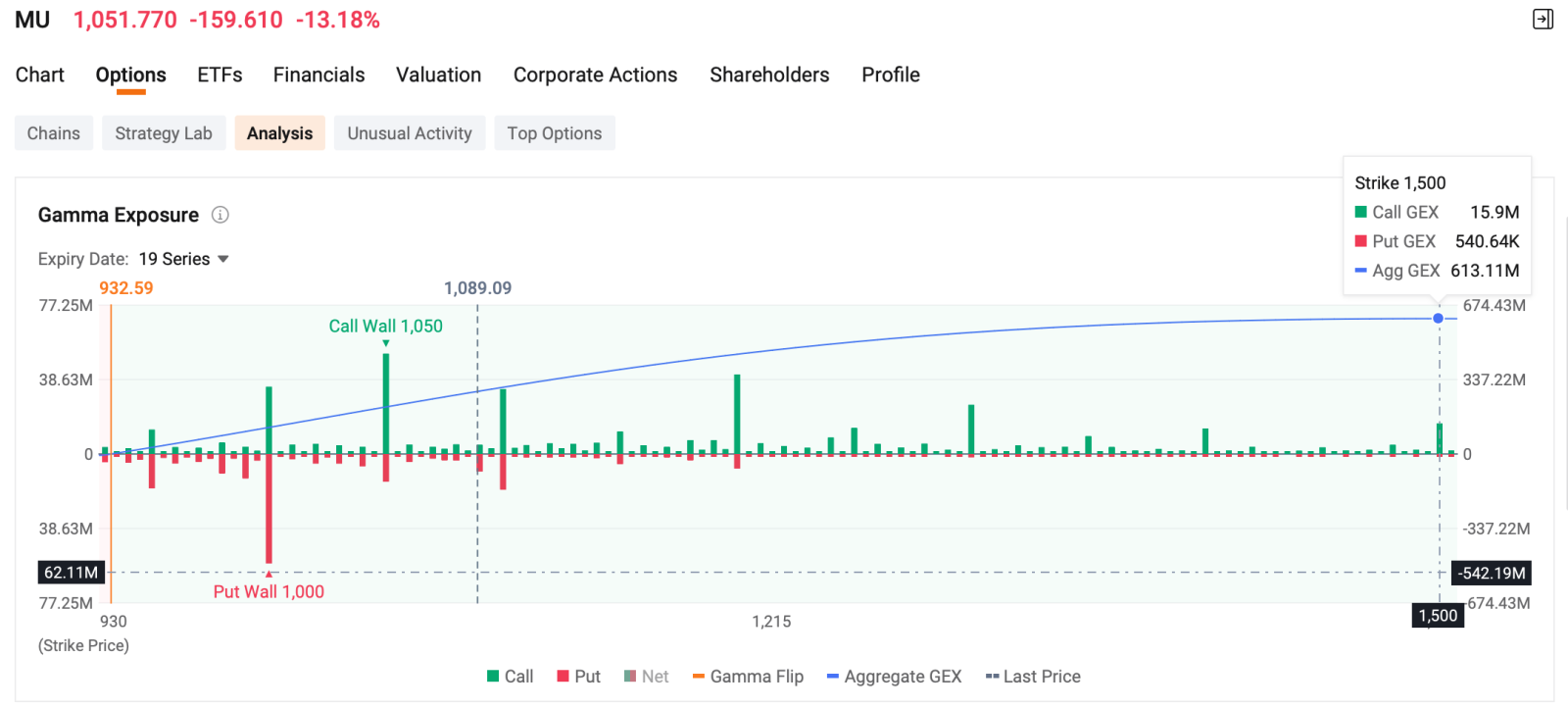Collapse the side panel via top-right icon
Screen dimensions: 1568x708
click(x=1543, y=20)
